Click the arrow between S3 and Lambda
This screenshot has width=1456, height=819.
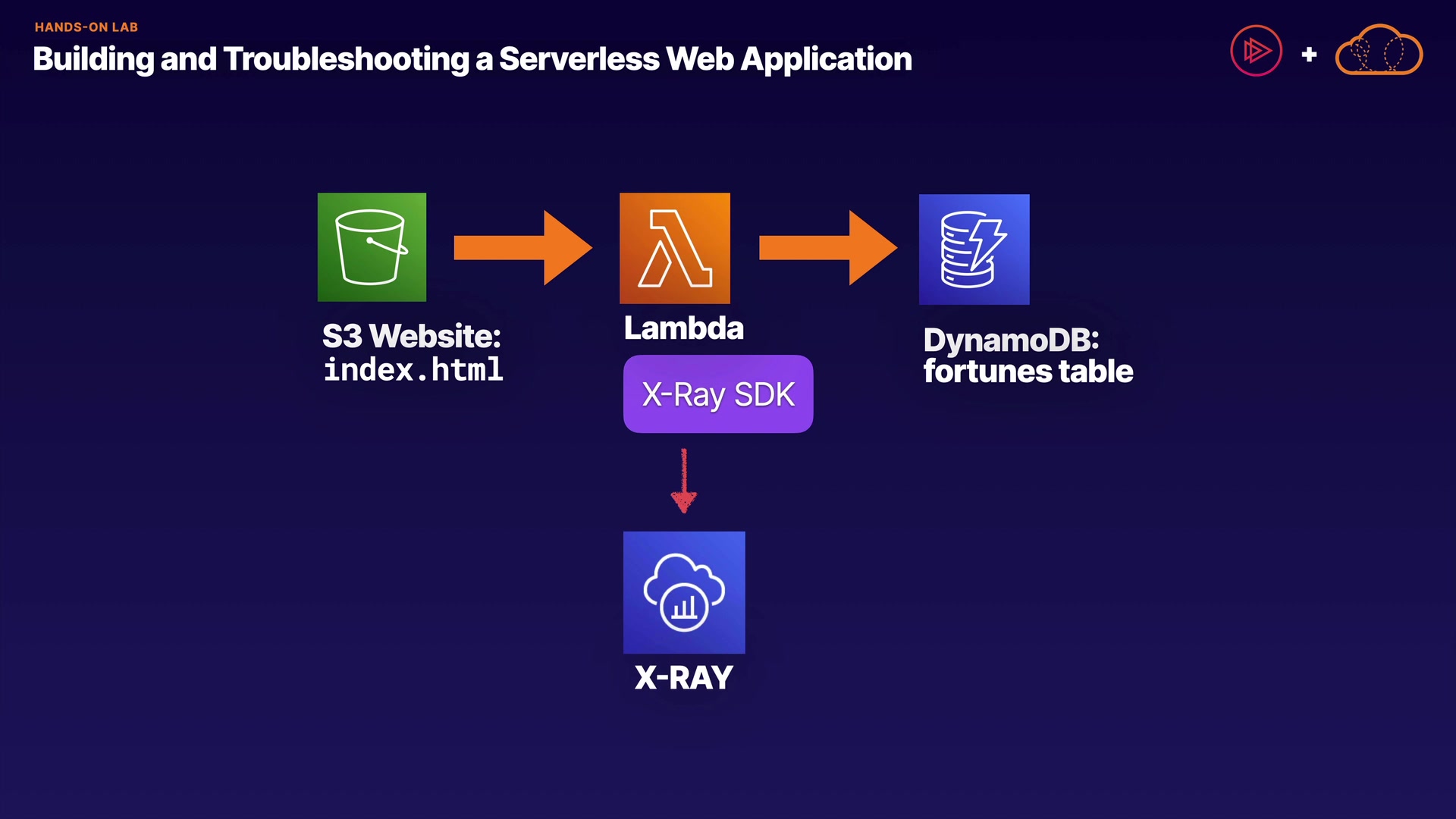pyautogui.click(x=522, y=248)
